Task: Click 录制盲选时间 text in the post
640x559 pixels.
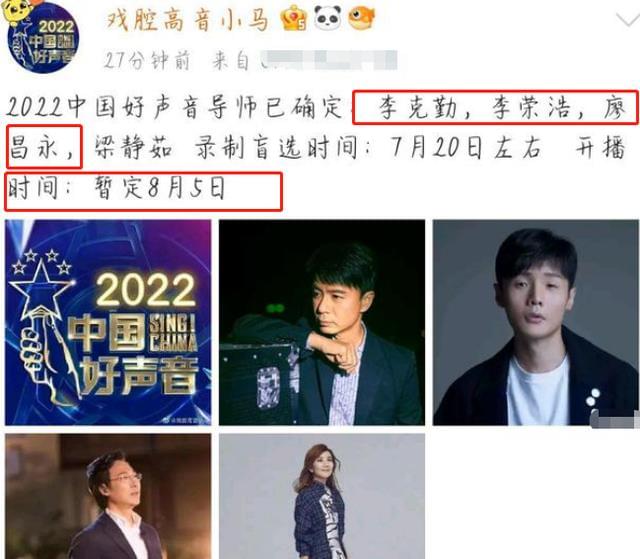Action: [276, 148]
